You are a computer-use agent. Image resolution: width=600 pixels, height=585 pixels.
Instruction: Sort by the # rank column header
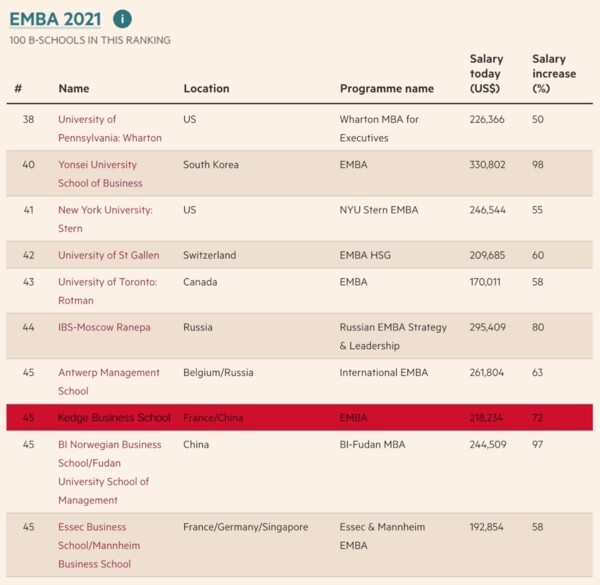(18, 89)
